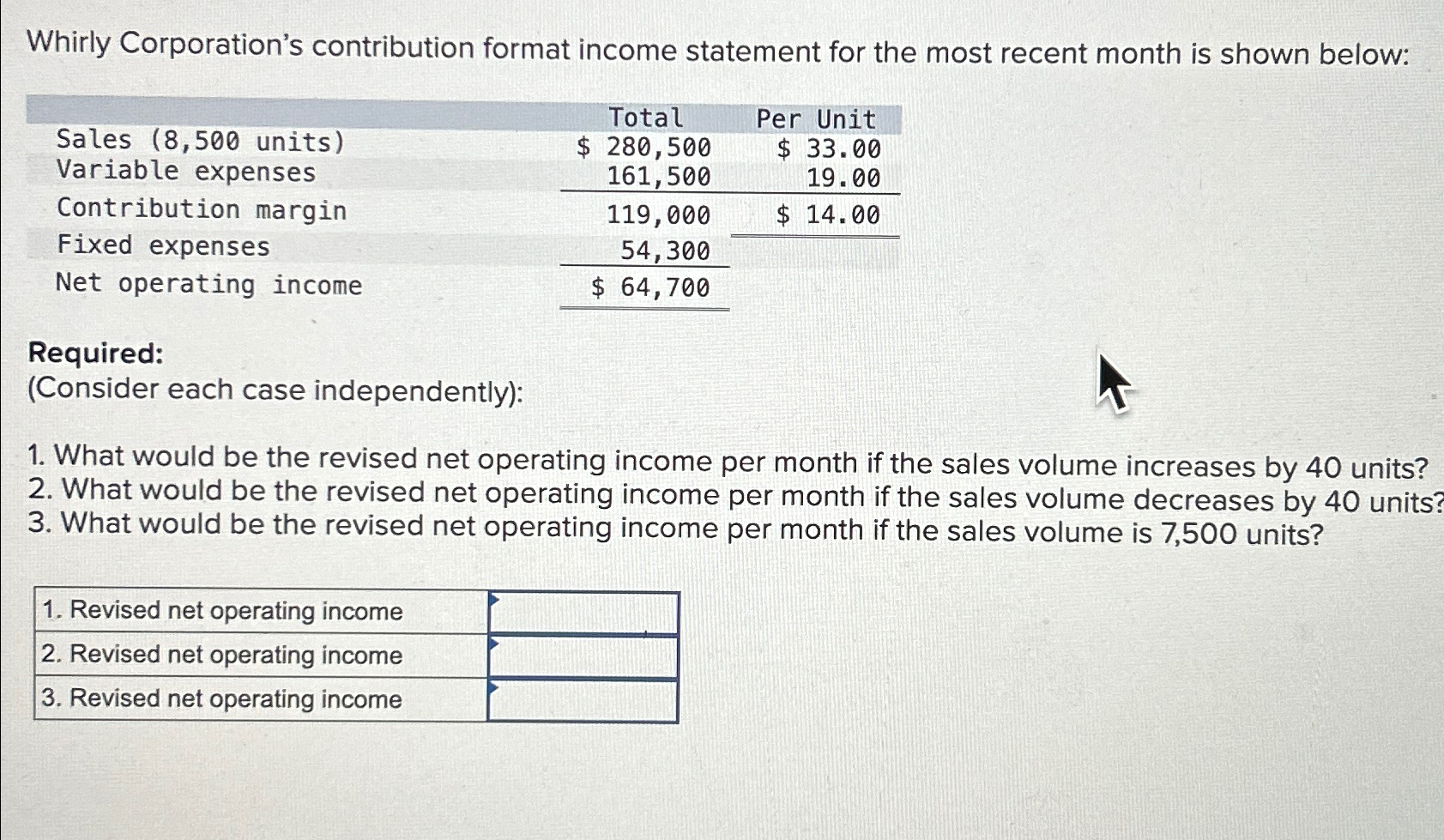Select the Total column header
The height and width of the screenshot is (840, 1444).
(644, 118)
